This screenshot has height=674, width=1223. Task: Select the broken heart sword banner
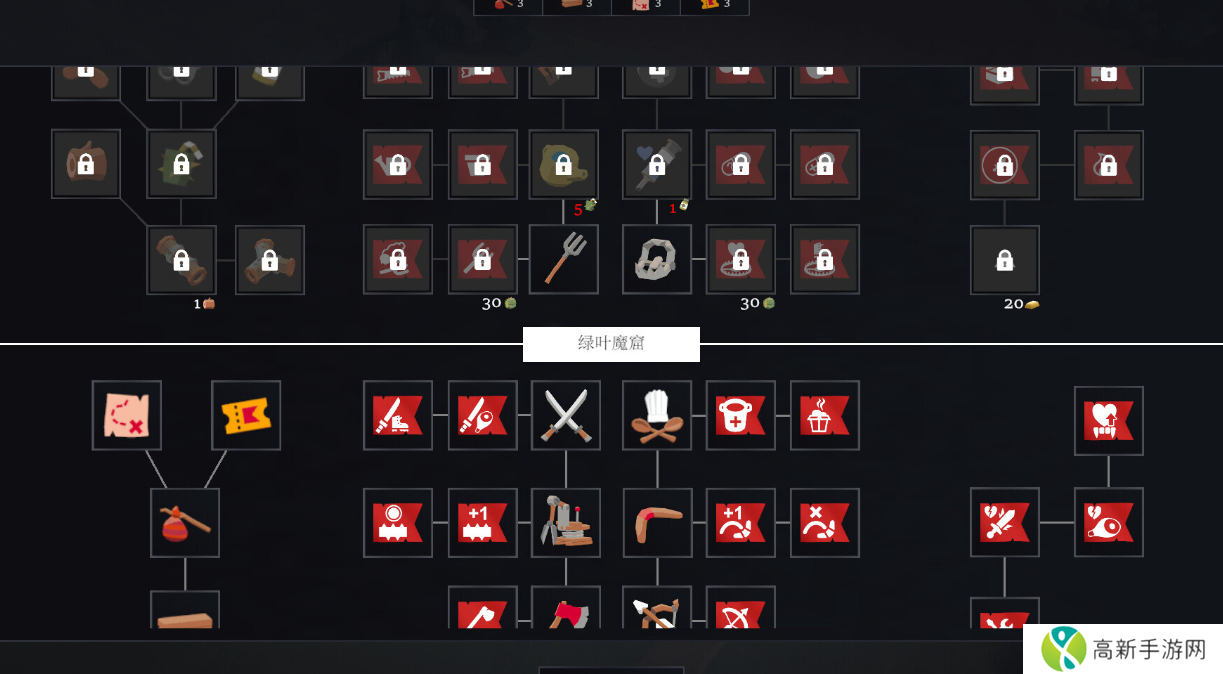click(1005, 522)
